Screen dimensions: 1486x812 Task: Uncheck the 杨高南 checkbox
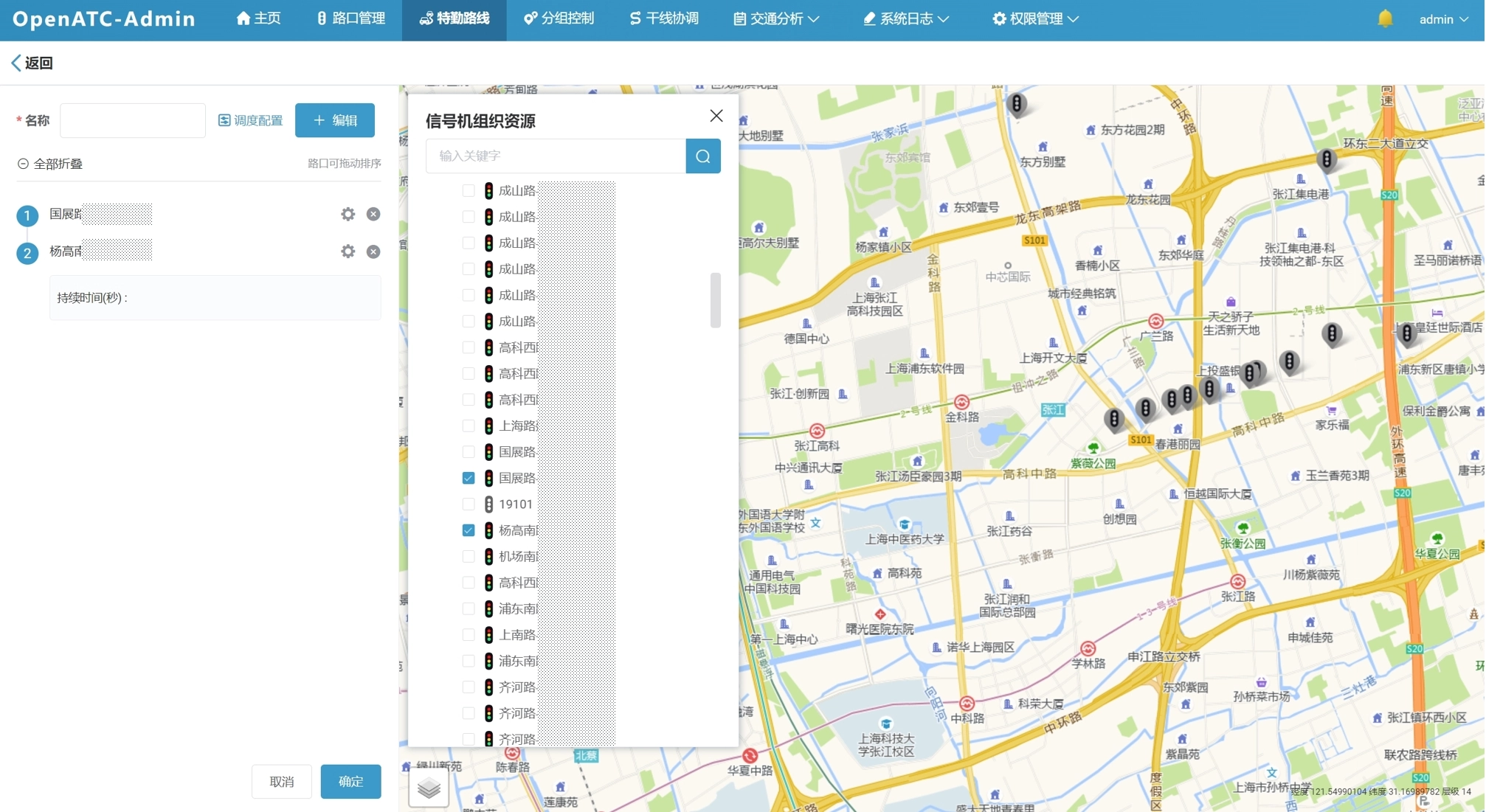pos(469,530)
